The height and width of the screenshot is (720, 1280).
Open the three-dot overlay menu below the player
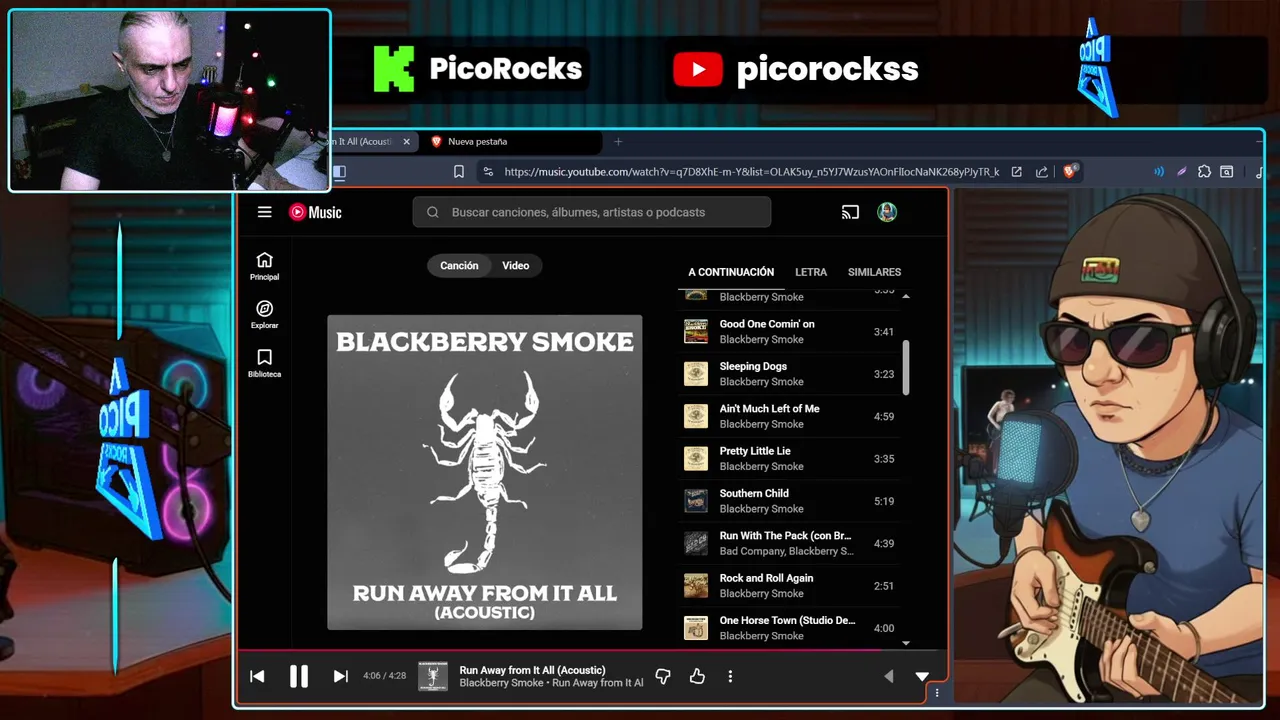[x=937, y=692]
